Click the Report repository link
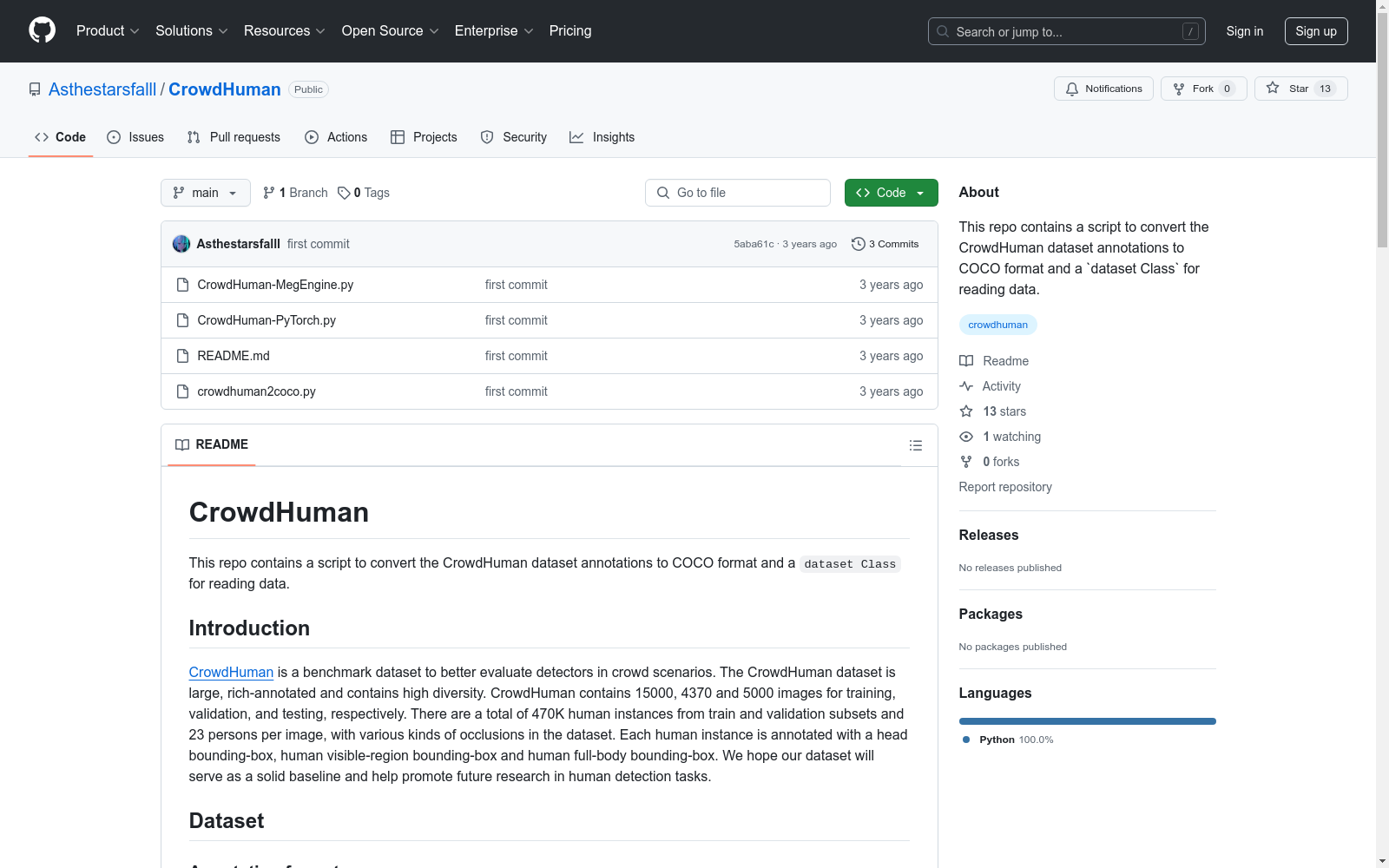The image size is (1389, 868). click(1005, 487)
